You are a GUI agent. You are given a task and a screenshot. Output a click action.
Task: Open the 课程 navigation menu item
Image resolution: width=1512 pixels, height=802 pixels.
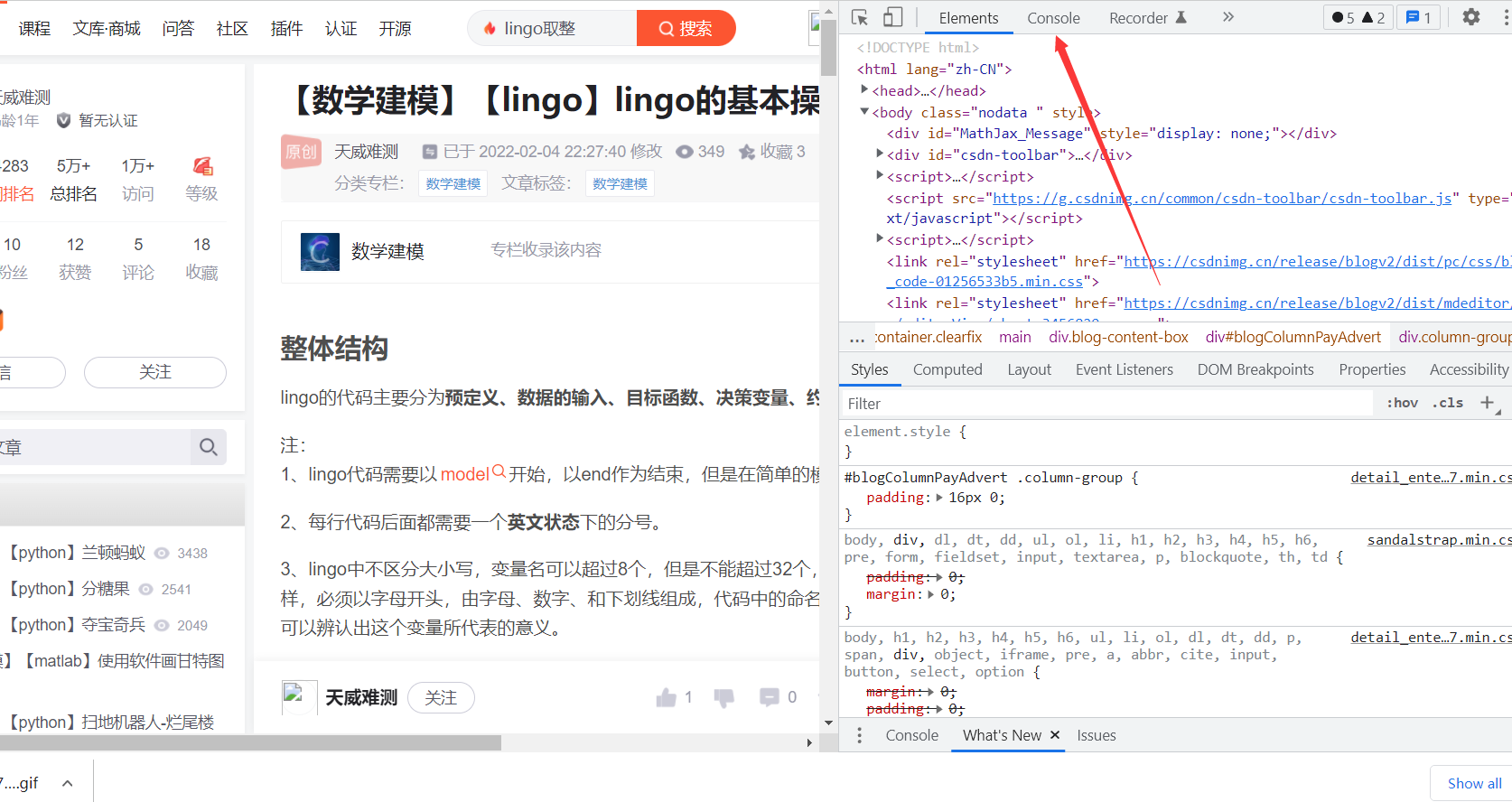(34, 28)
